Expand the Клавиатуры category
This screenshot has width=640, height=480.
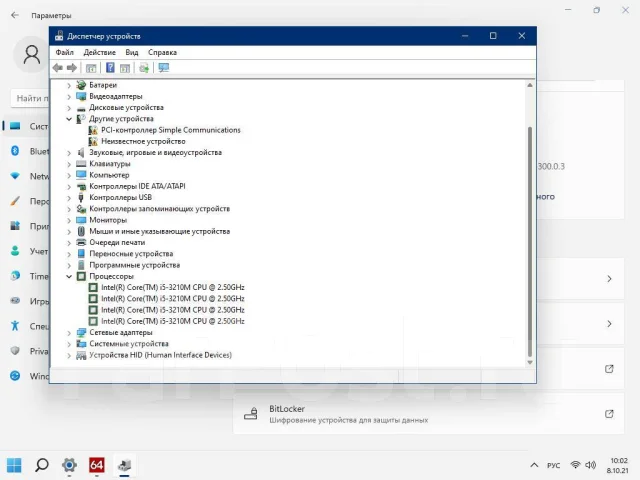click(69, 164)
